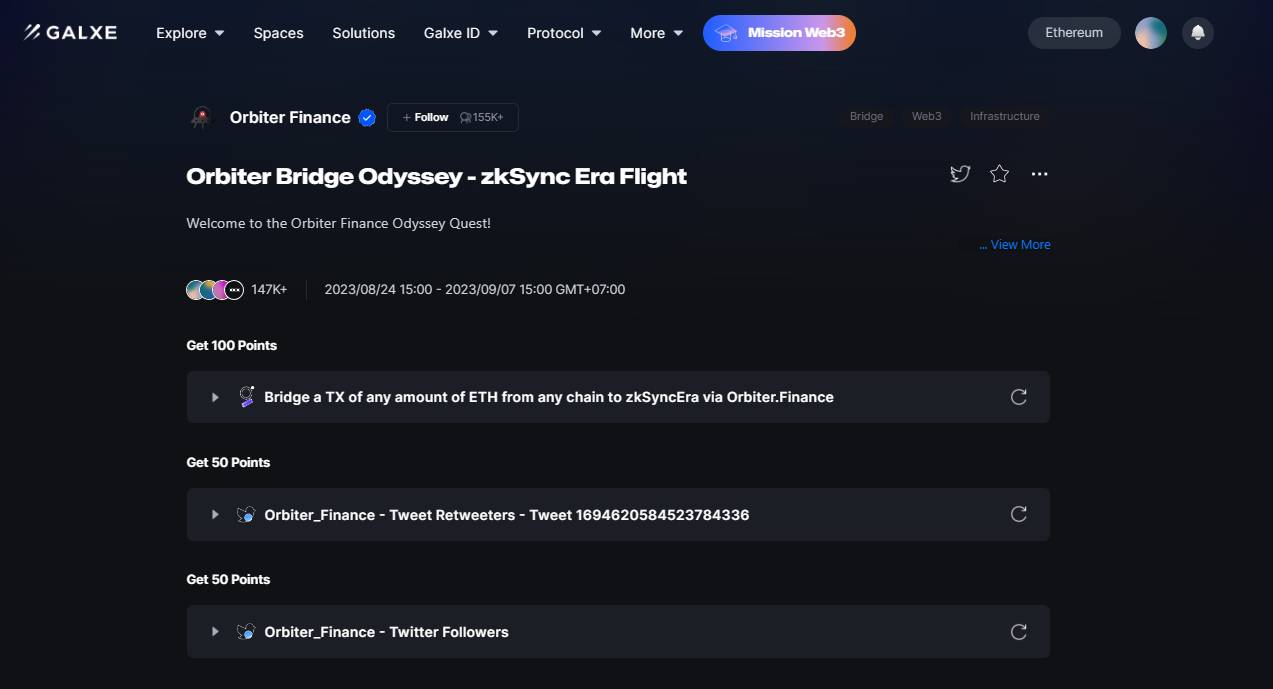Click the Welcome to the Orbiter Finance text

point(338,223)
